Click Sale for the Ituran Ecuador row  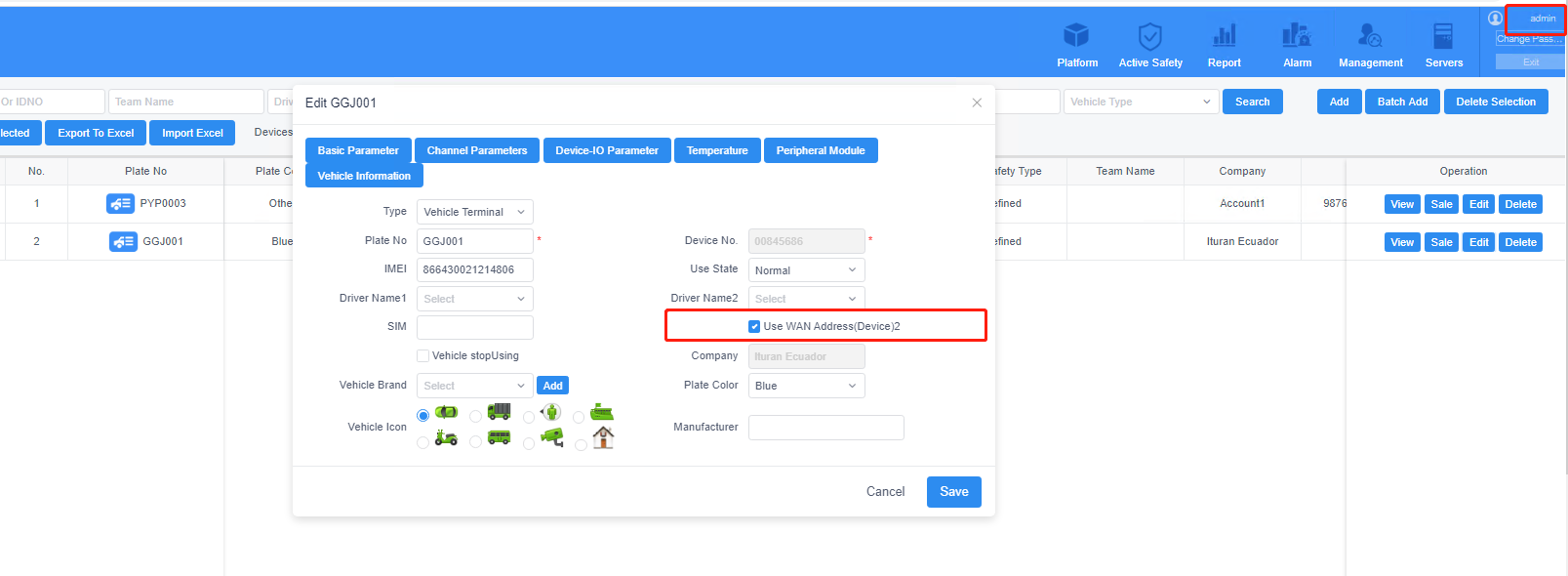tap(1442, 242)
